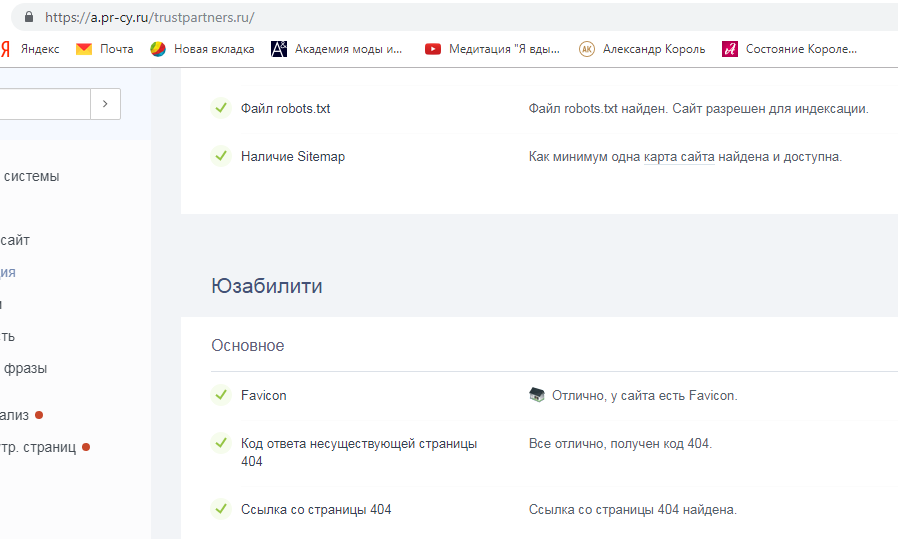Click the green check beside Наличие Sitemap
This screenshot has height=539, width=898.
[x=221, y=156]
